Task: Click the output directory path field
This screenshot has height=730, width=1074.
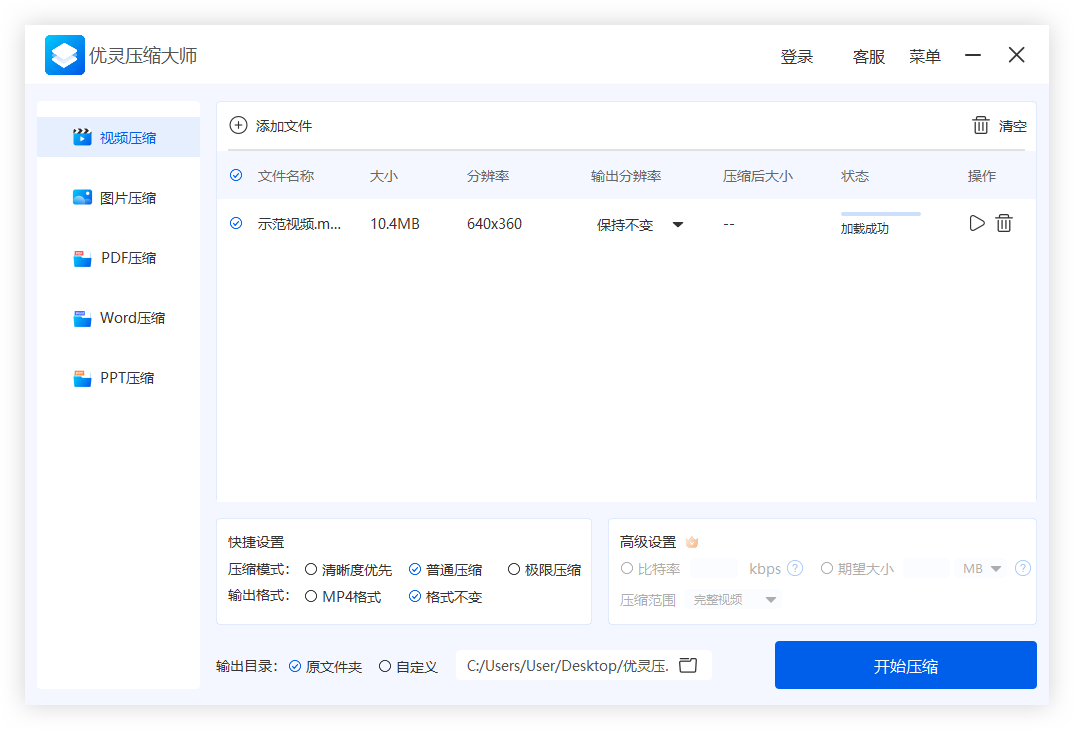Action: click(x=567, y=666)
